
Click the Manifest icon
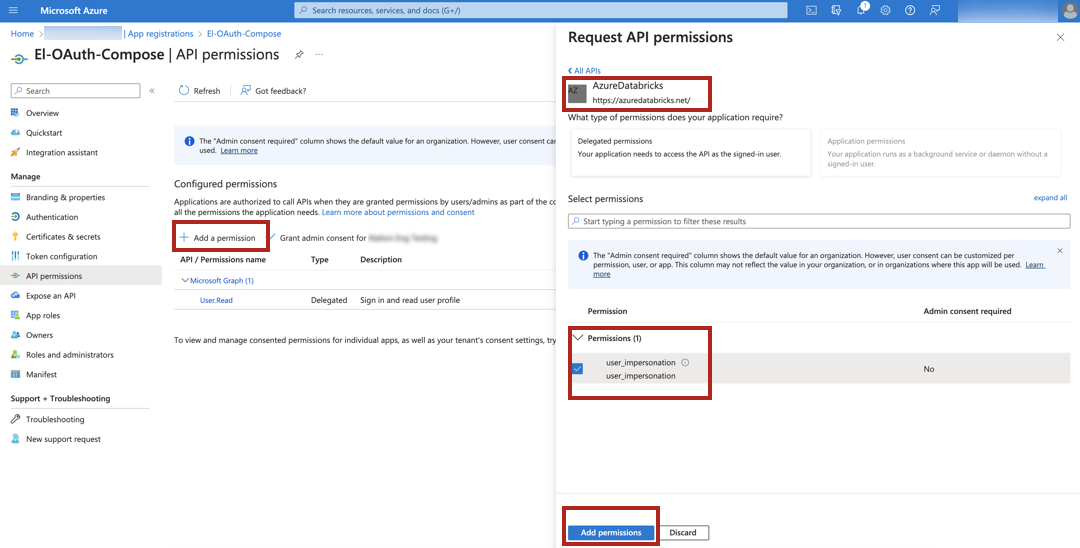pyautogui.click(x=15, y=374)
